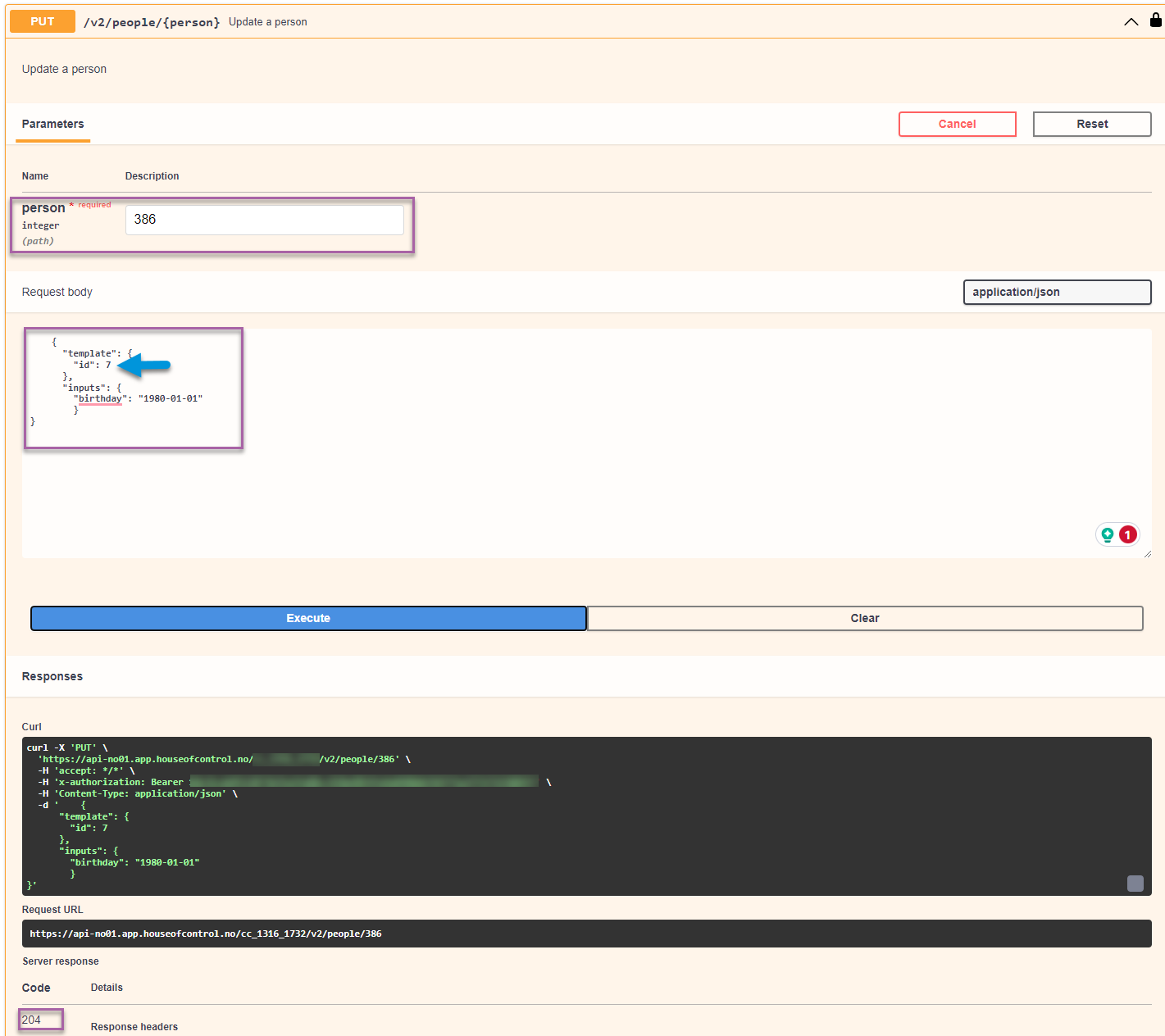Click the 'Update a person' description text
The height and width of the screenshot is (1036, 1165).
point(64,69)
